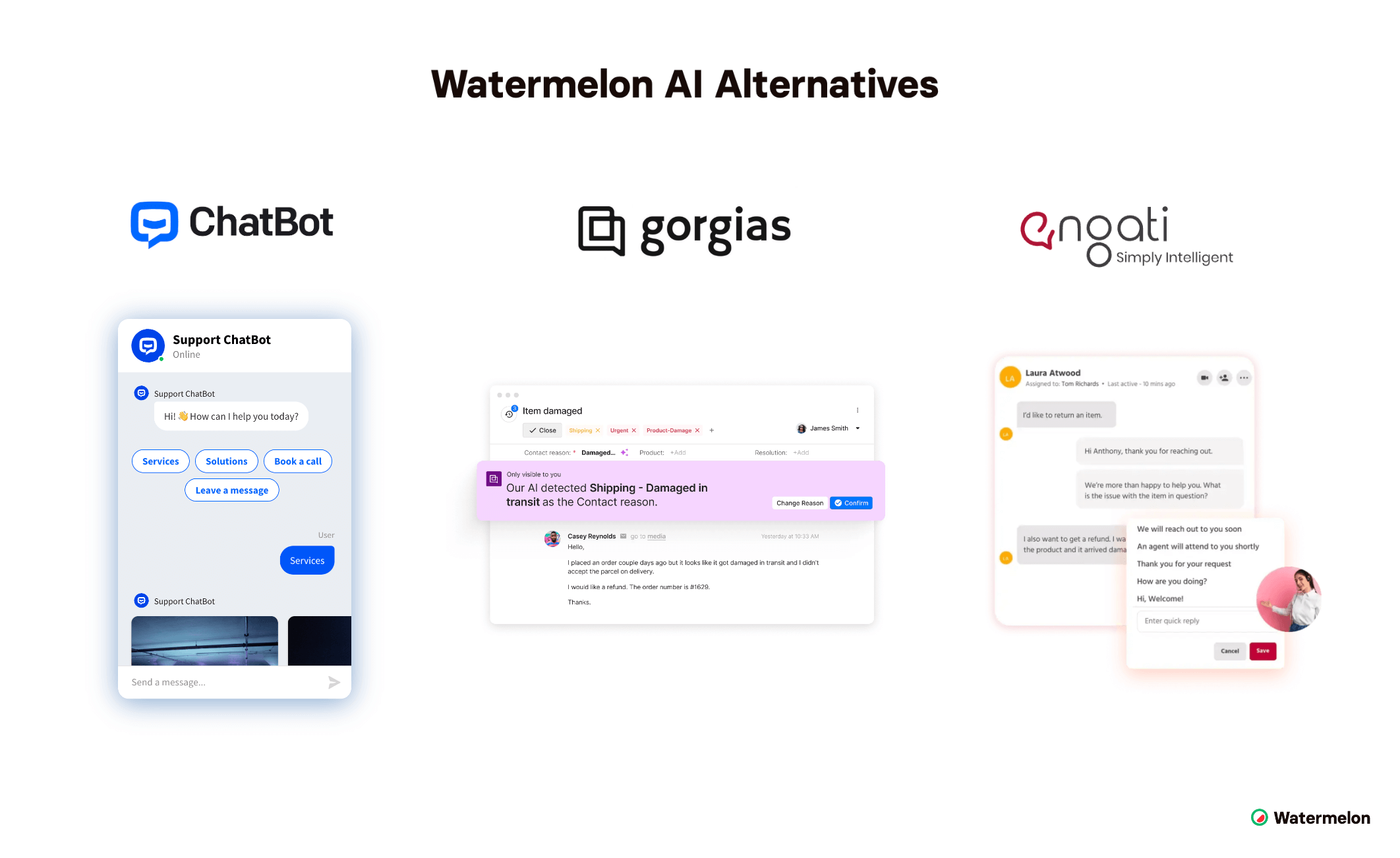Click the Services quick reply option

click(x=160, y=461)
